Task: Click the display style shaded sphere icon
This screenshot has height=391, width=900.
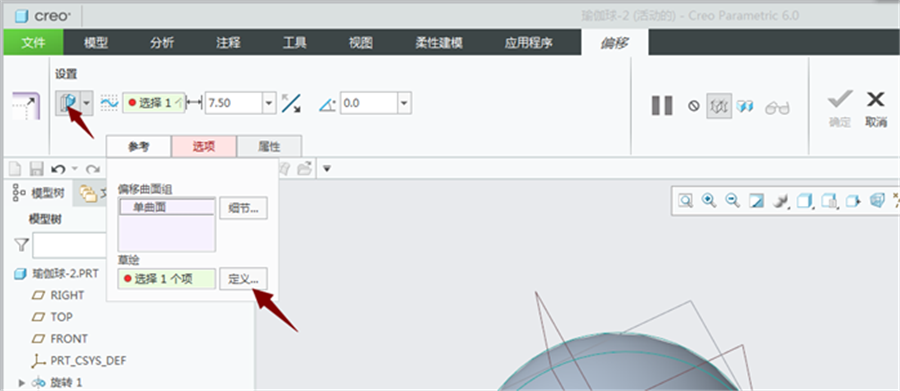Action: tap(779, 200)
